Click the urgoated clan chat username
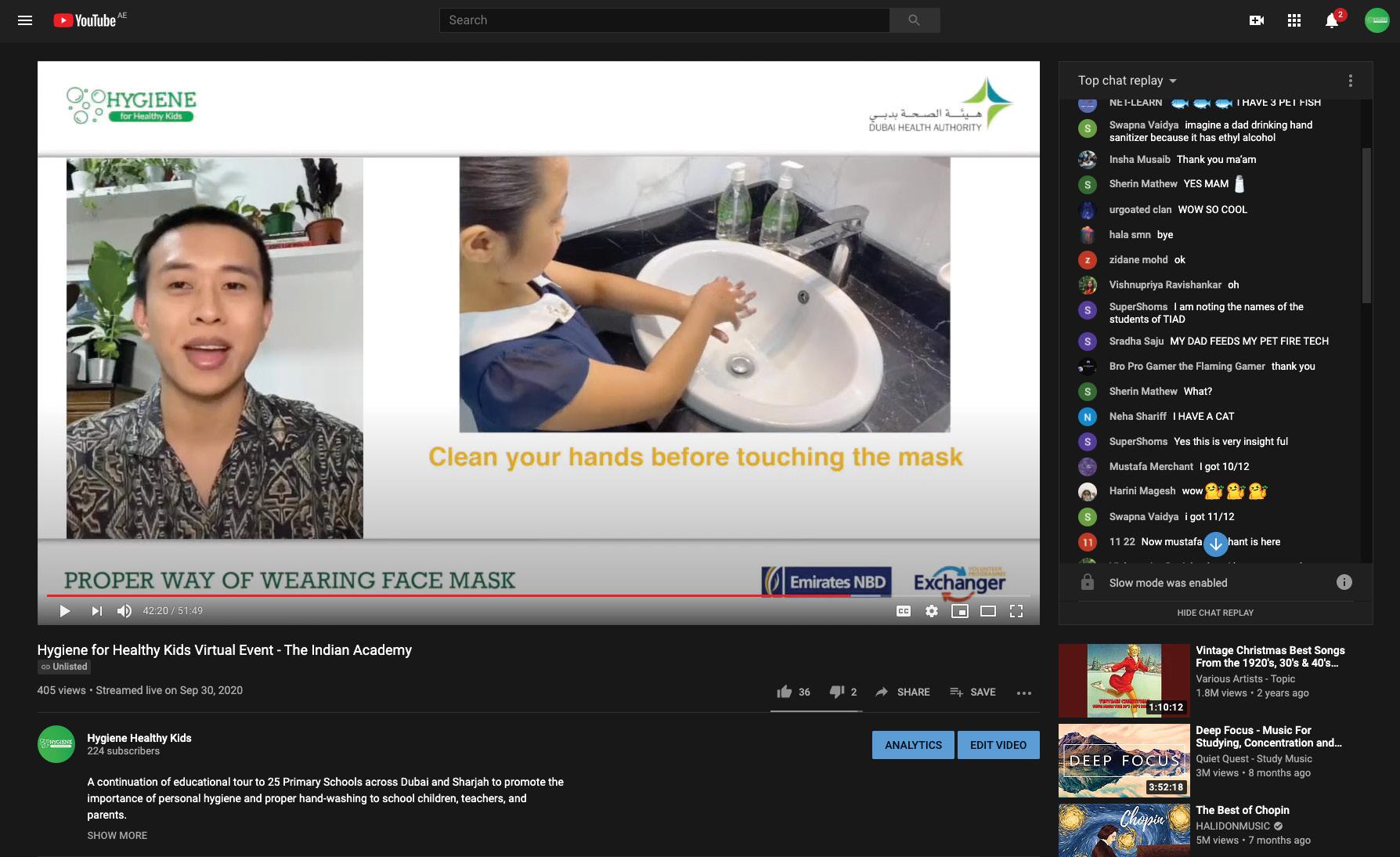 1140,209
